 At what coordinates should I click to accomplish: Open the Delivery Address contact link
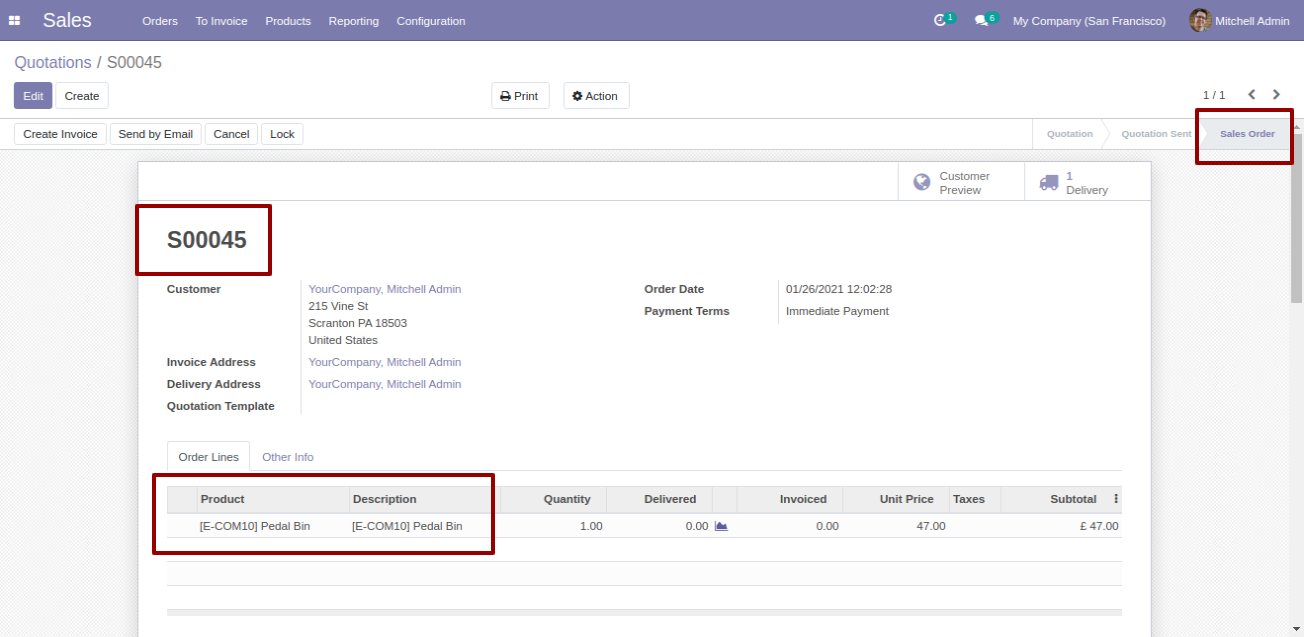click(x=385, y=384)
